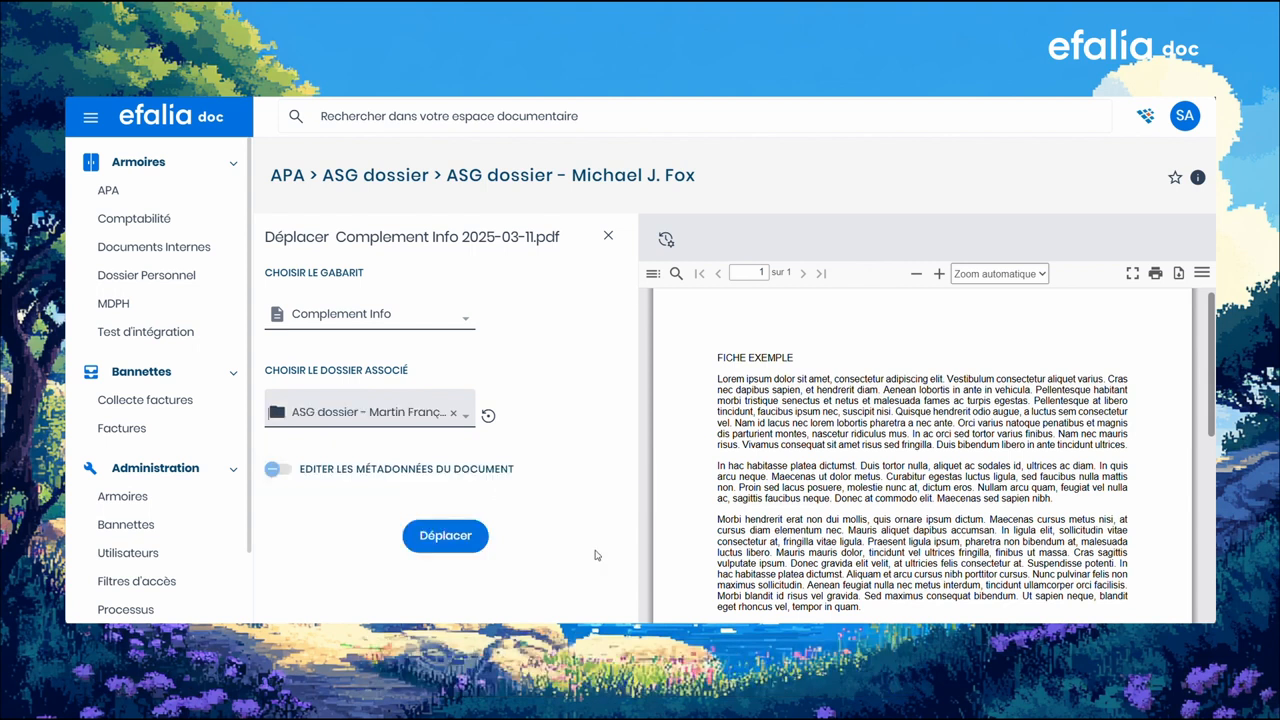Download the PDF file
This screenshot has height=720, width=1280.
click(1179, 273)
